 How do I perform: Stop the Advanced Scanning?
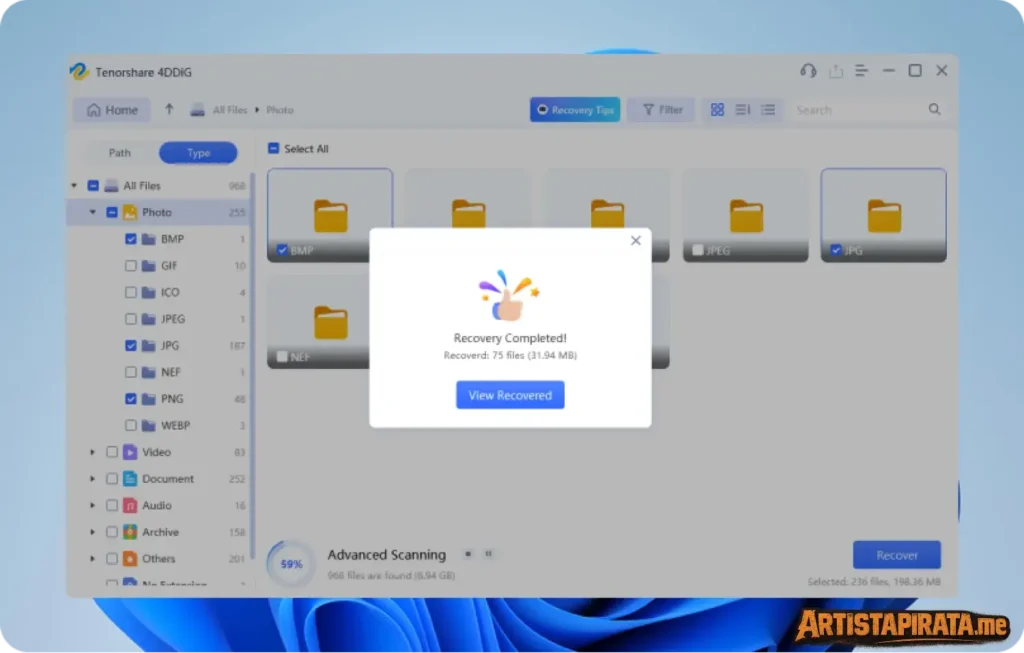point(467,554)
